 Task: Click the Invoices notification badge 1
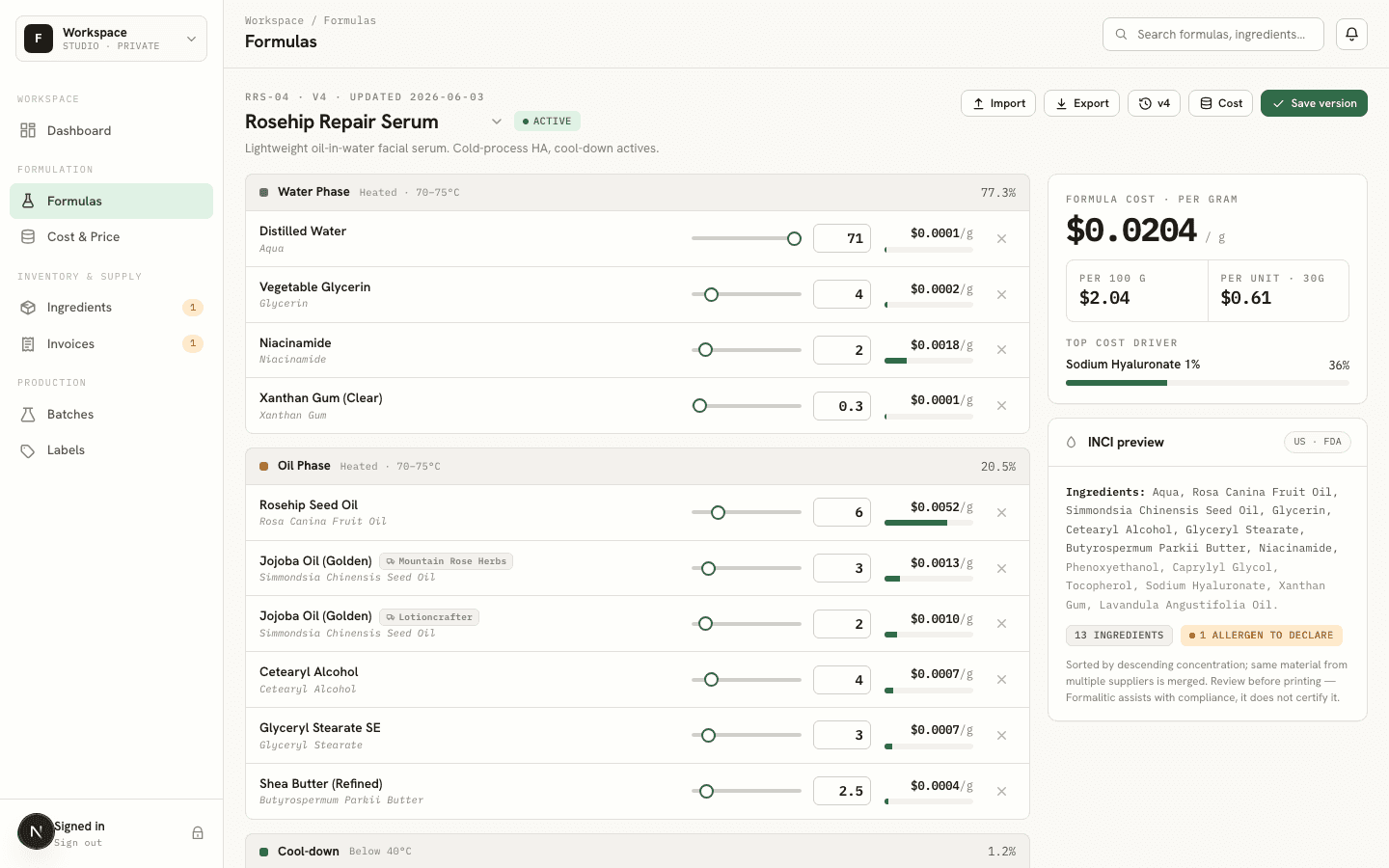click(193, 343)
